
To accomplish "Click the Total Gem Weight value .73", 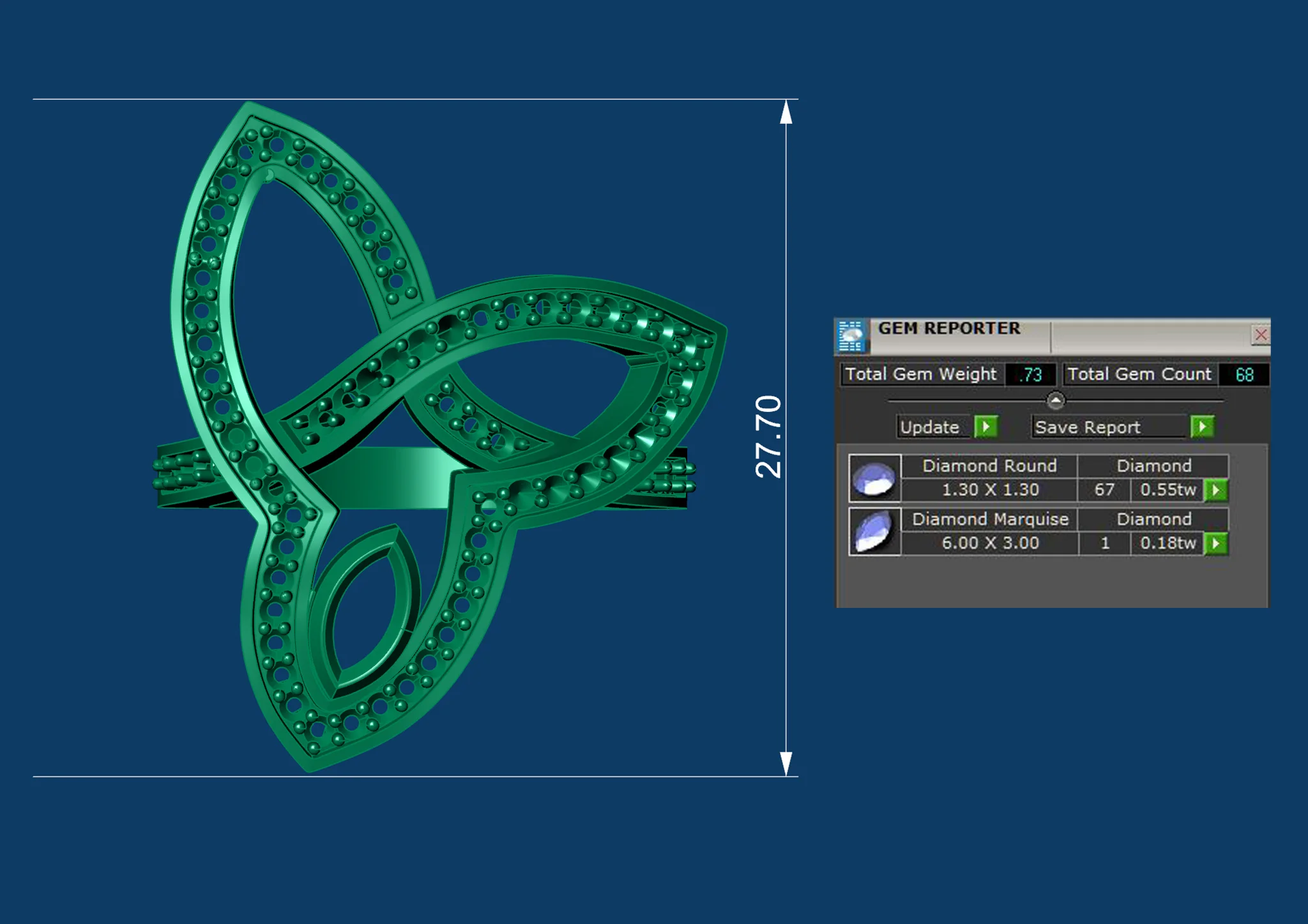I will tap(1030, 374).
